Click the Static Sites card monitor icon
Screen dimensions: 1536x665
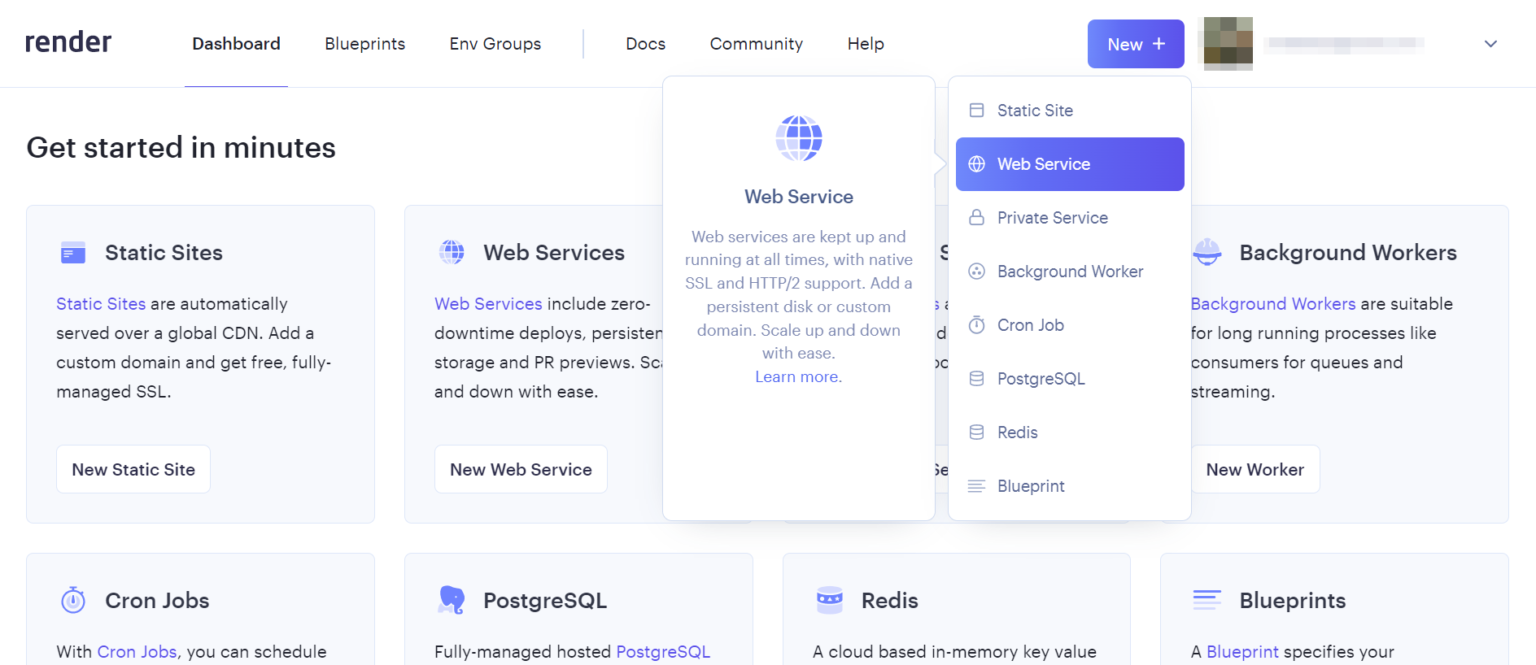pos(71,252)
